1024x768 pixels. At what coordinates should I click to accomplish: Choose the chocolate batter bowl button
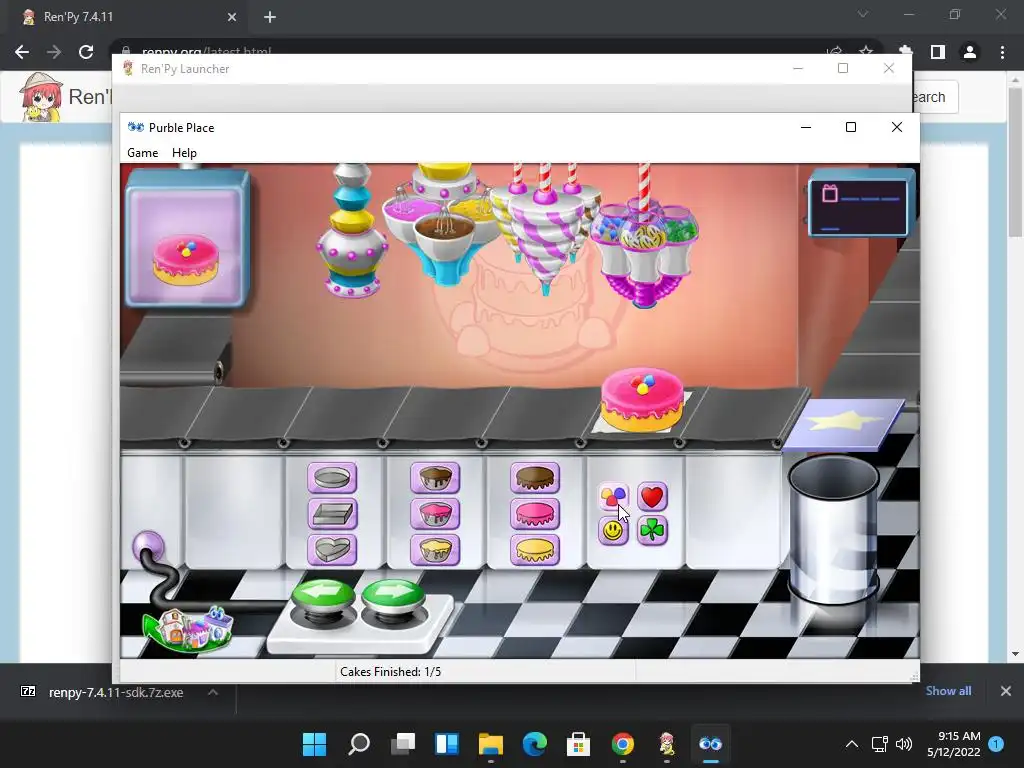[x=435, y=478]
